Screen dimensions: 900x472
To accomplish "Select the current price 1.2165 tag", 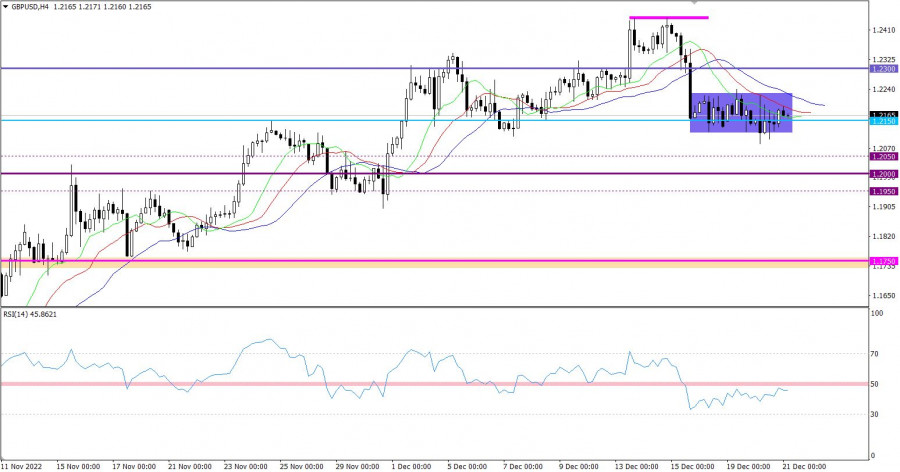I will [883, 115].
